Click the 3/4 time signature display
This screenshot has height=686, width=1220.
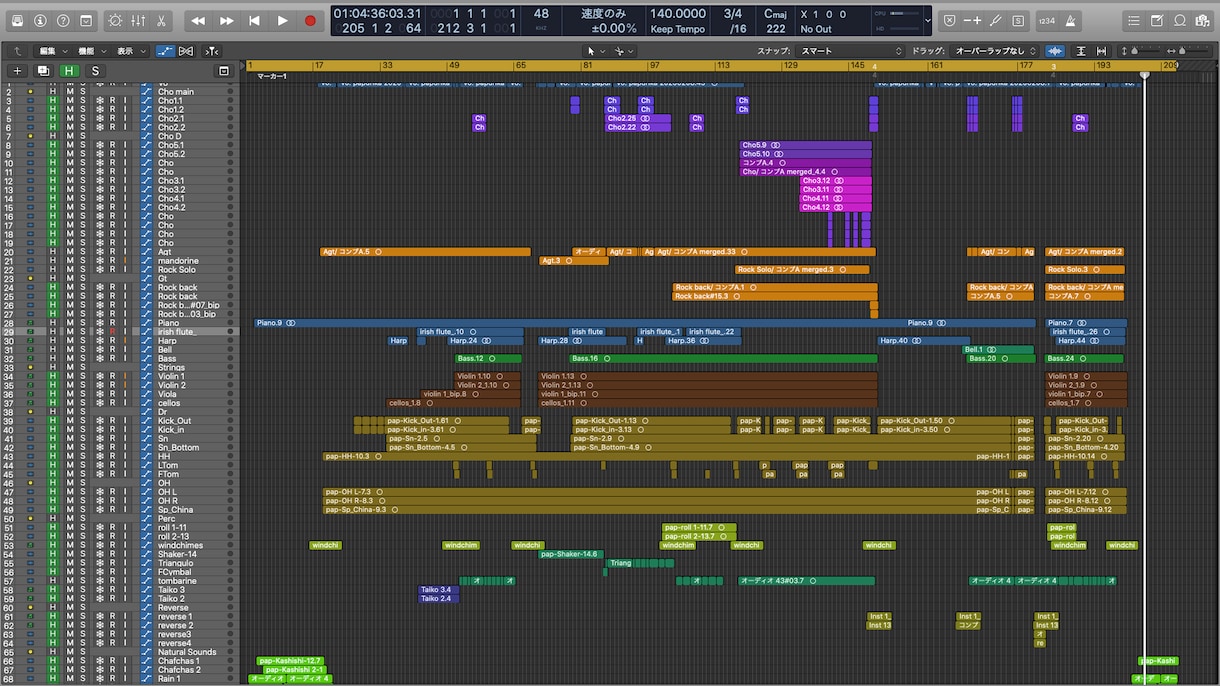(x=733, y=14)
